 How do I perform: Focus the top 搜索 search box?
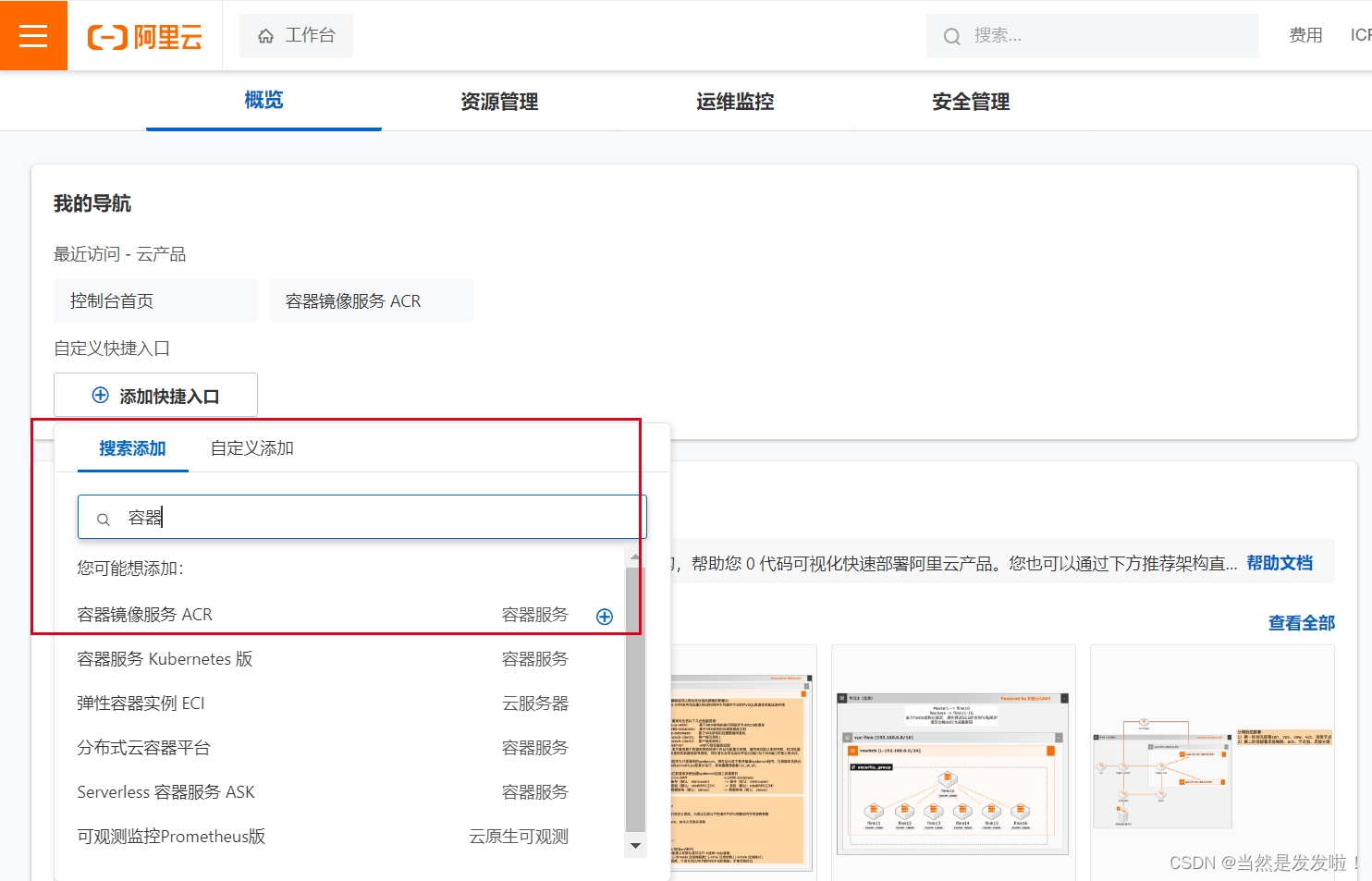click(x=1092, y=36)
